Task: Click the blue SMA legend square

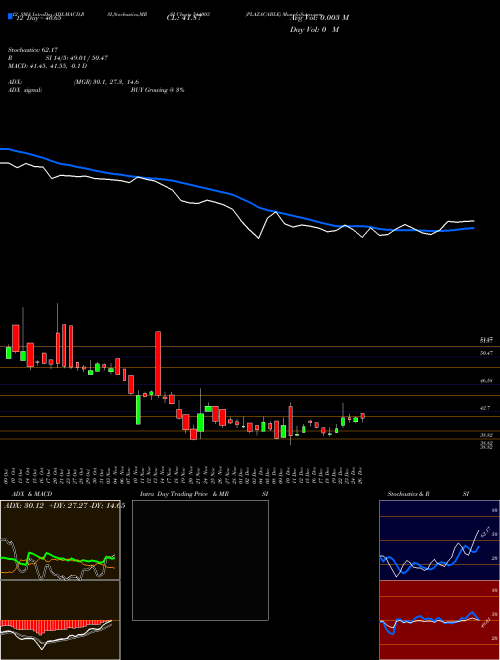Action: pos(10,16)
